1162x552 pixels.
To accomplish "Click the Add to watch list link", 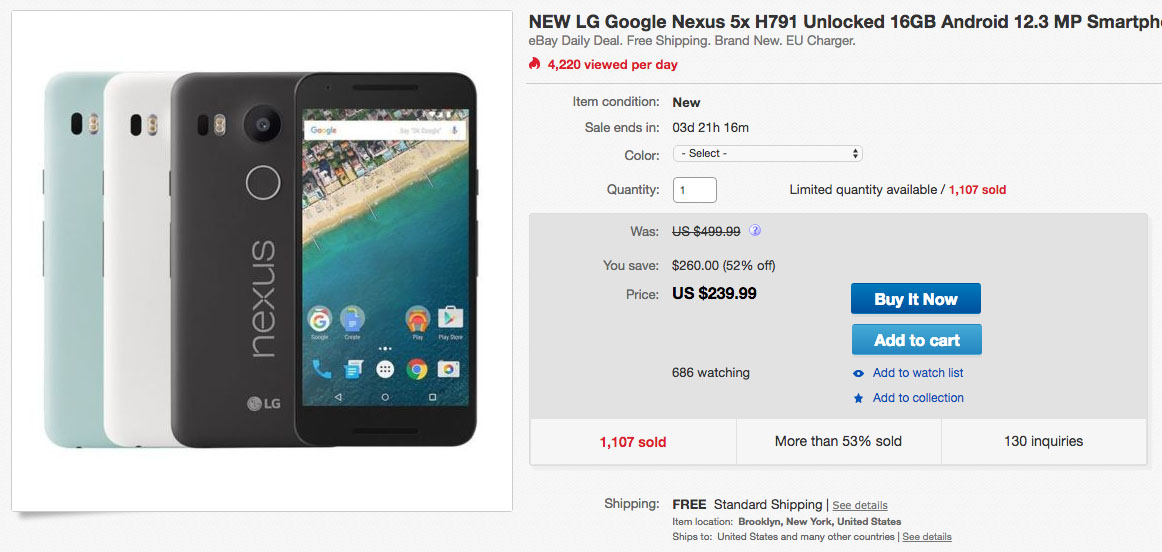I will (x=917, y=373).
